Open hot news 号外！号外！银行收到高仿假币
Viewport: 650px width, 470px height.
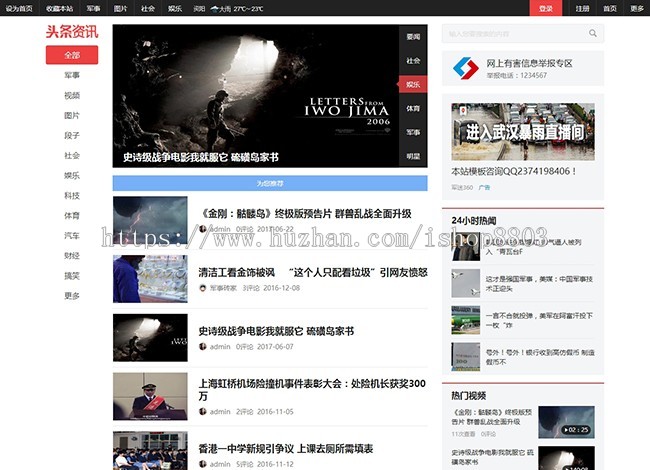(x=540, y=357)
